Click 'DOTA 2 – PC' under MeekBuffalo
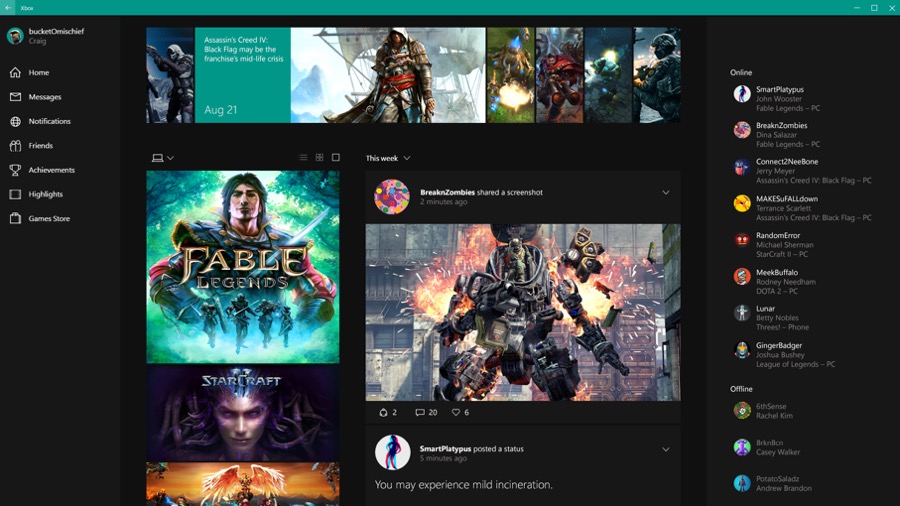This screenshot has width=900, height=506. coord(777,291)
